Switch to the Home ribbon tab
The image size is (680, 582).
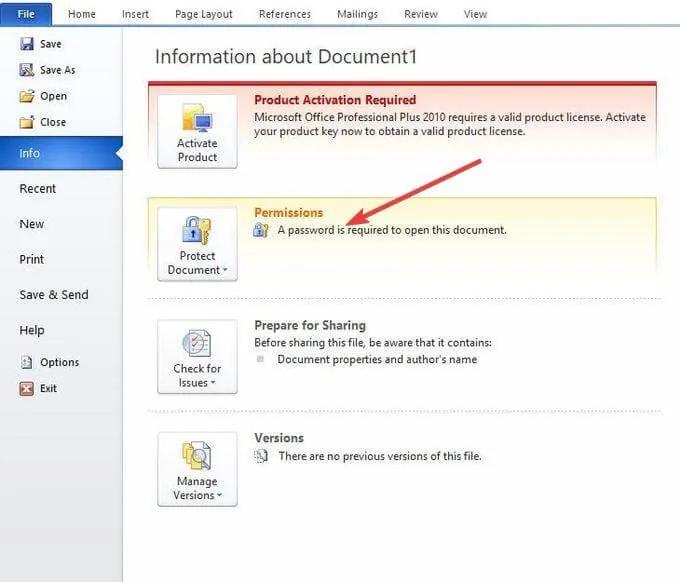[x=82, y=14]
